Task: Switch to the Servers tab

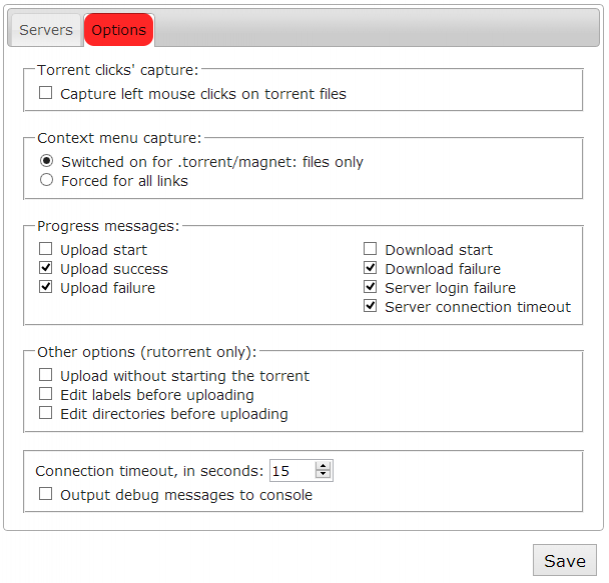Action: tap(46, 30)
